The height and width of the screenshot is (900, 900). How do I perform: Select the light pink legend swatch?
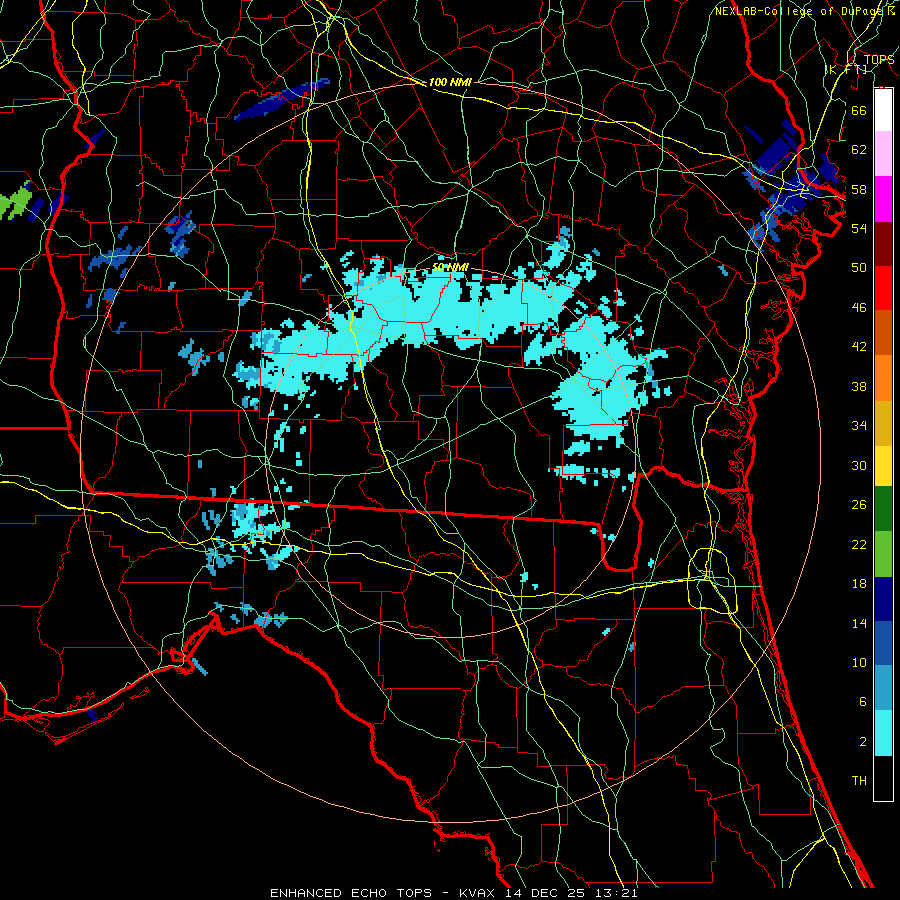point(883,154)
